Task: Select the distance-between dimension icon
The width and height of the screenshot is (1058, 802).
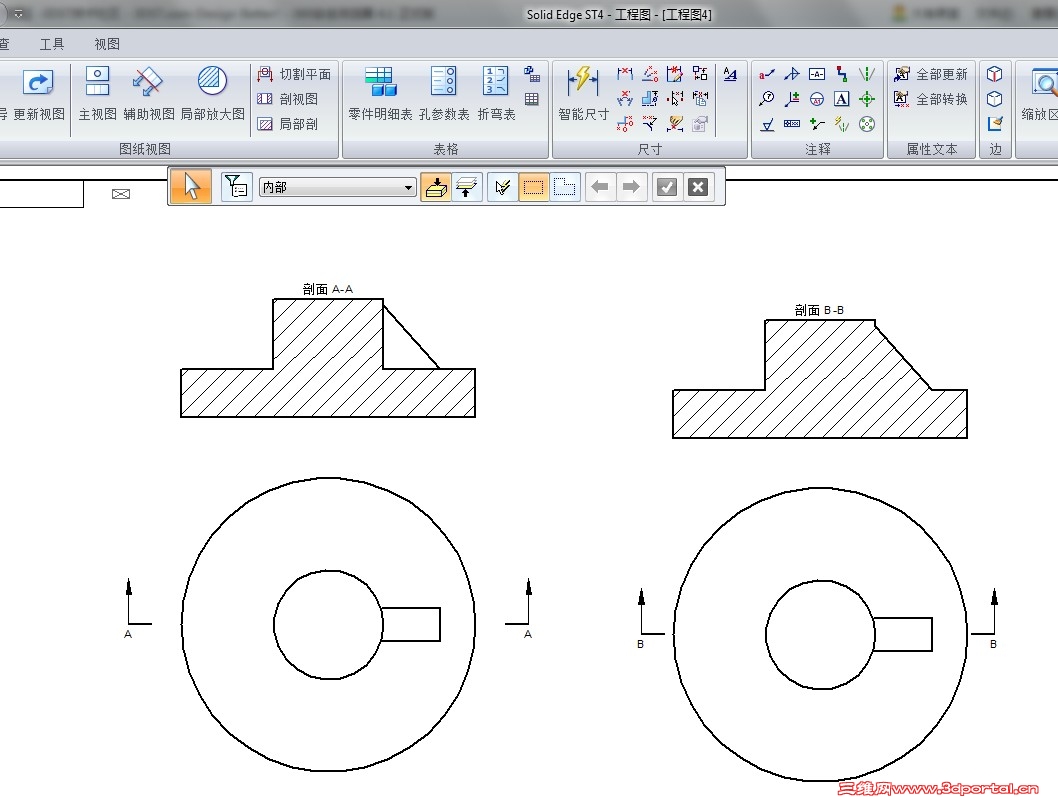Action: 625,74
